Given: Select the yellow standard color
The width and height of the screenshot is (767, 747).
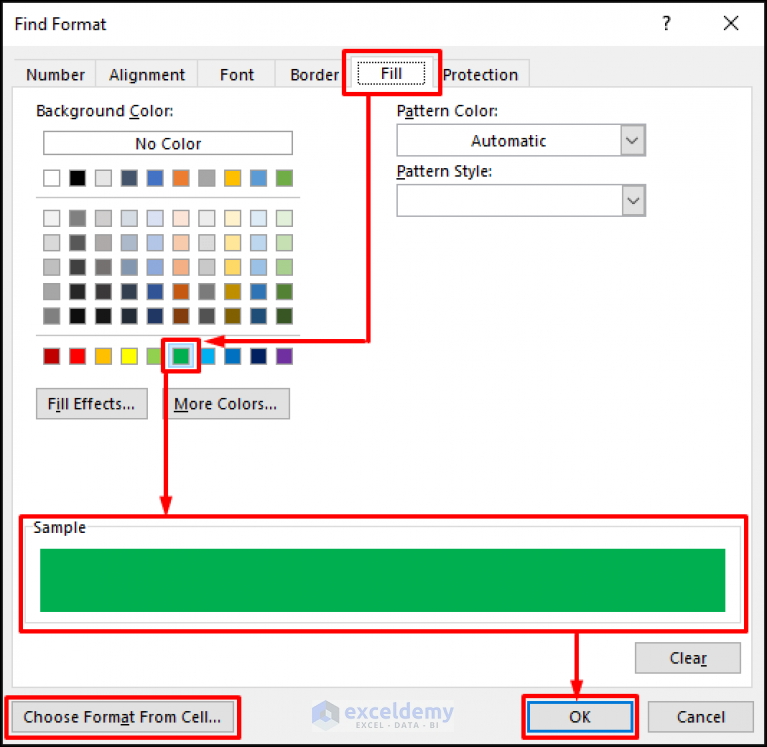Looking at the screenshot, I should coord(129,356).
